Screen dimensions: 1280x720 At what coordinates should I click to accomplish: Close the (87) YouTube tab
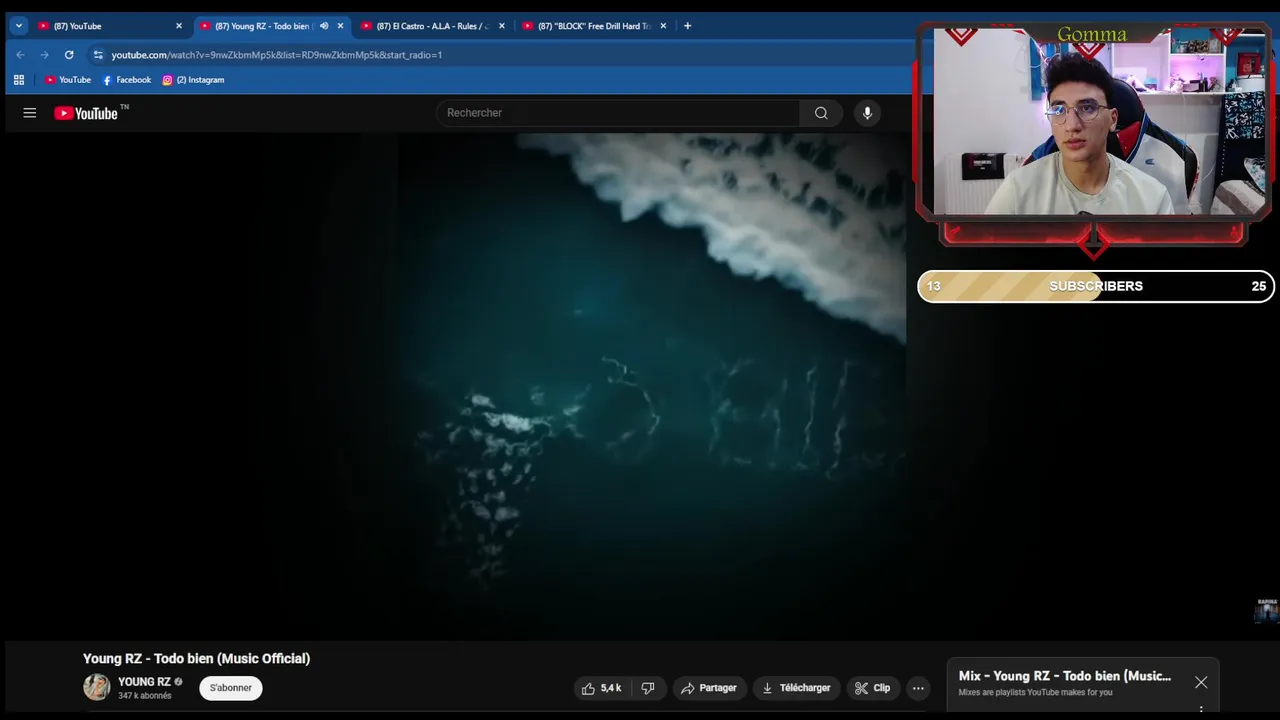click(x=179, y=26)
